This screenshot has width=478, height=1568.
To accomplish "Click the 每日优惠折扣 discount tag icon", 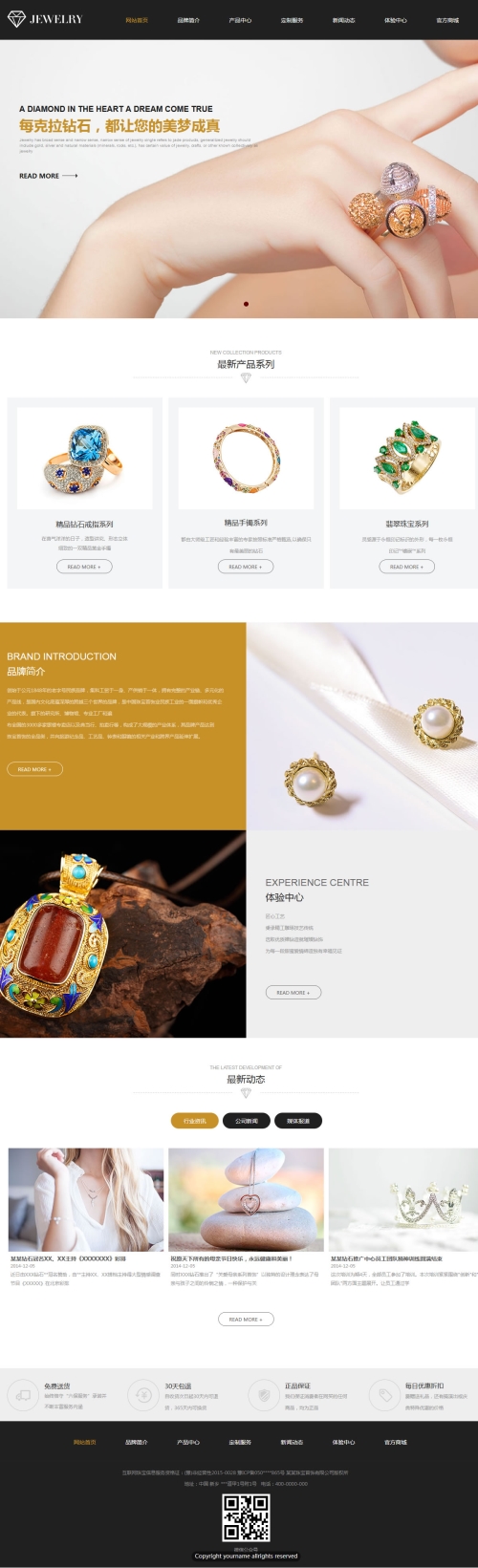I will click(383, 1395).
